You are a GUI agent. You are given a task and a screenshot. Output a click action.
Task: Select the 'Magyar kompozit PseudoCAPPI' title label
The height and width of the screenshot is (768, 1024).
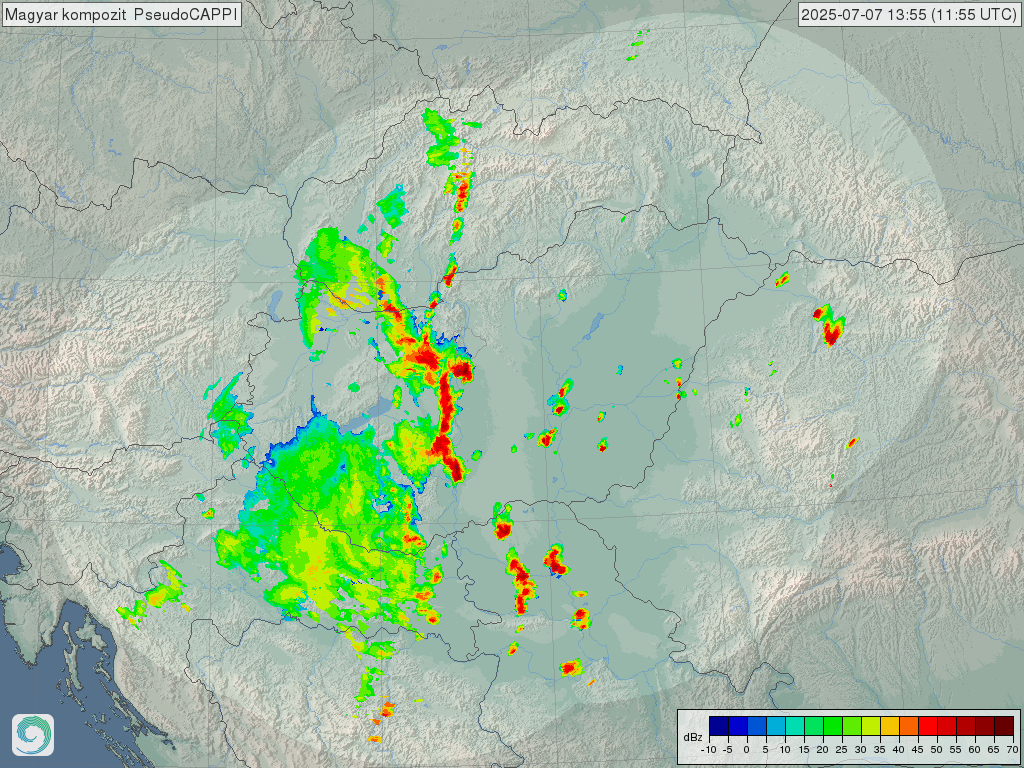tap(121, 14)
